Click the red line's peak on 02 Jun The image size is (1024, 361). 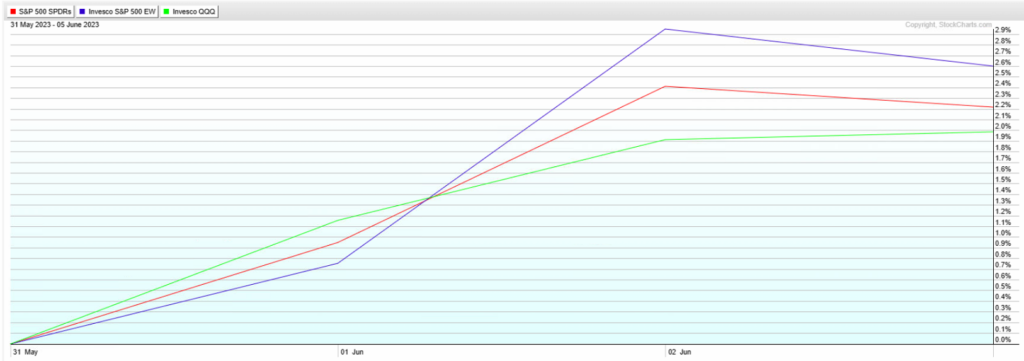click(665, 86)
